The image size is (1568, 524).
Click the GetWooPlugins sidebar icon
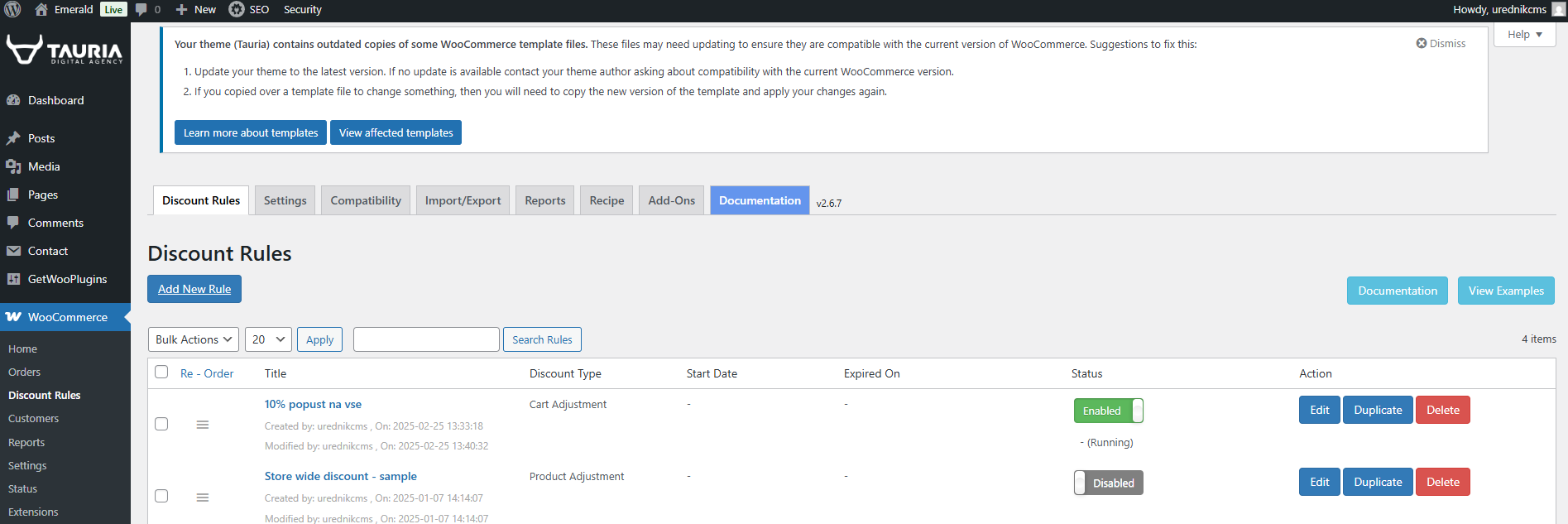[13, 279]
